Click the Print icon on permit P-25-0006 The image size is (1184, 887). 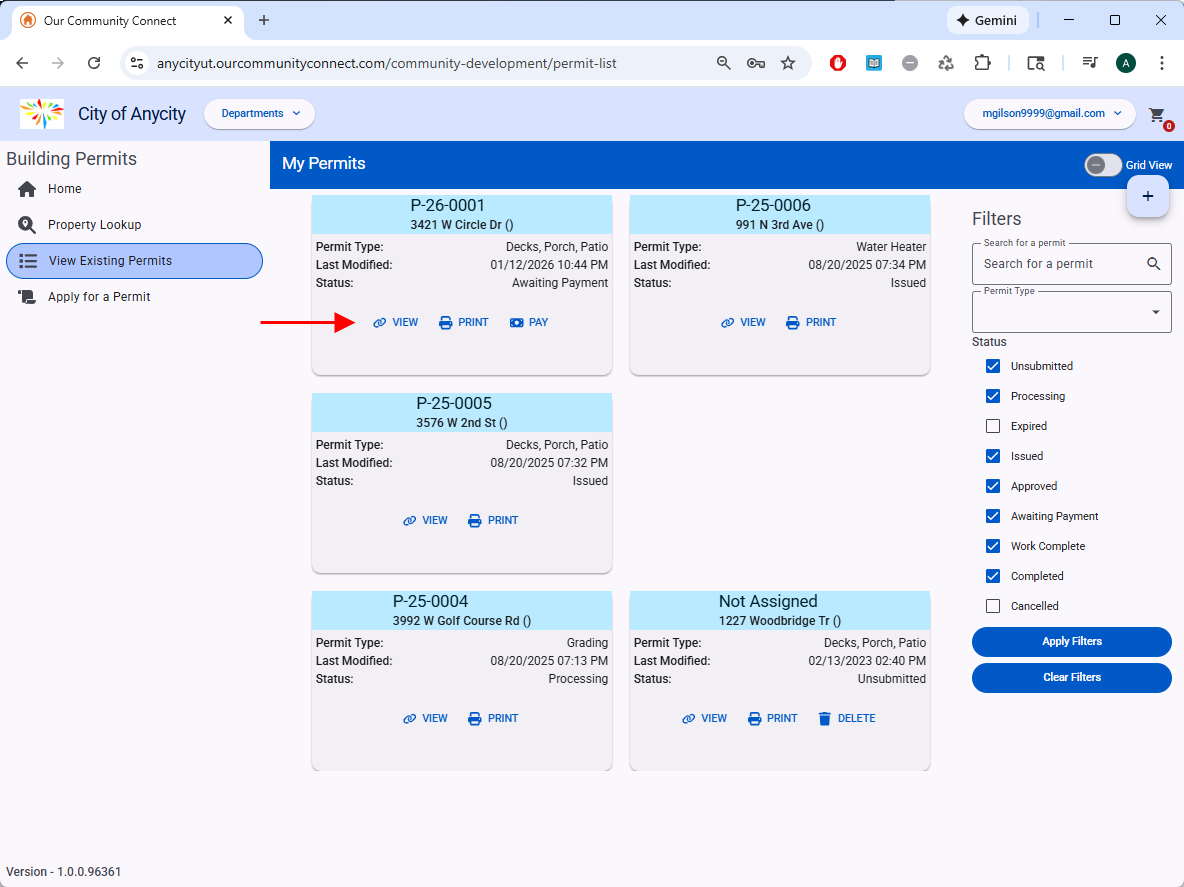pyautogui.click(x=793, y=323)
